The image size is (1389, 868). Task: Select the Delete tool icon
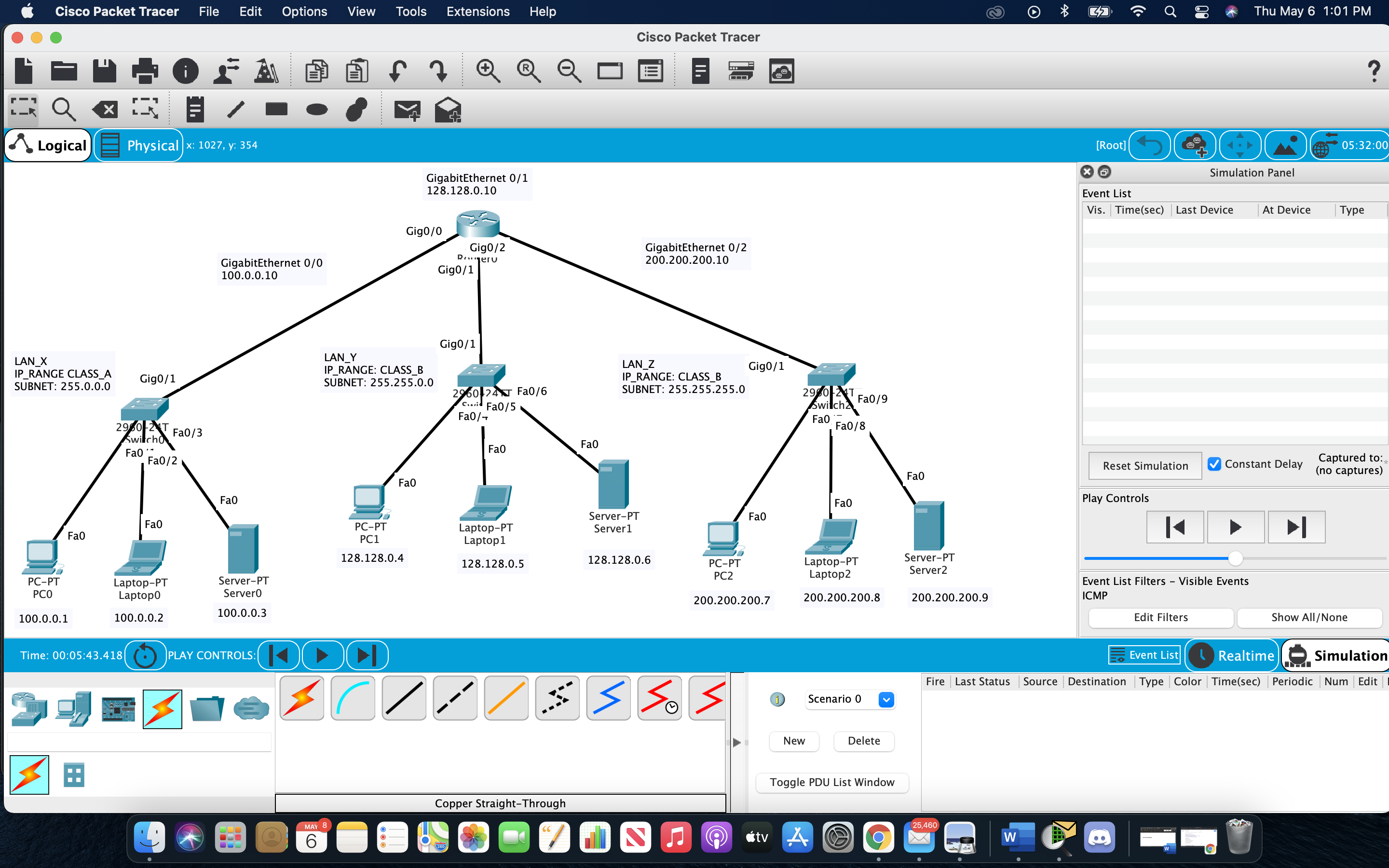pos(105,108)
